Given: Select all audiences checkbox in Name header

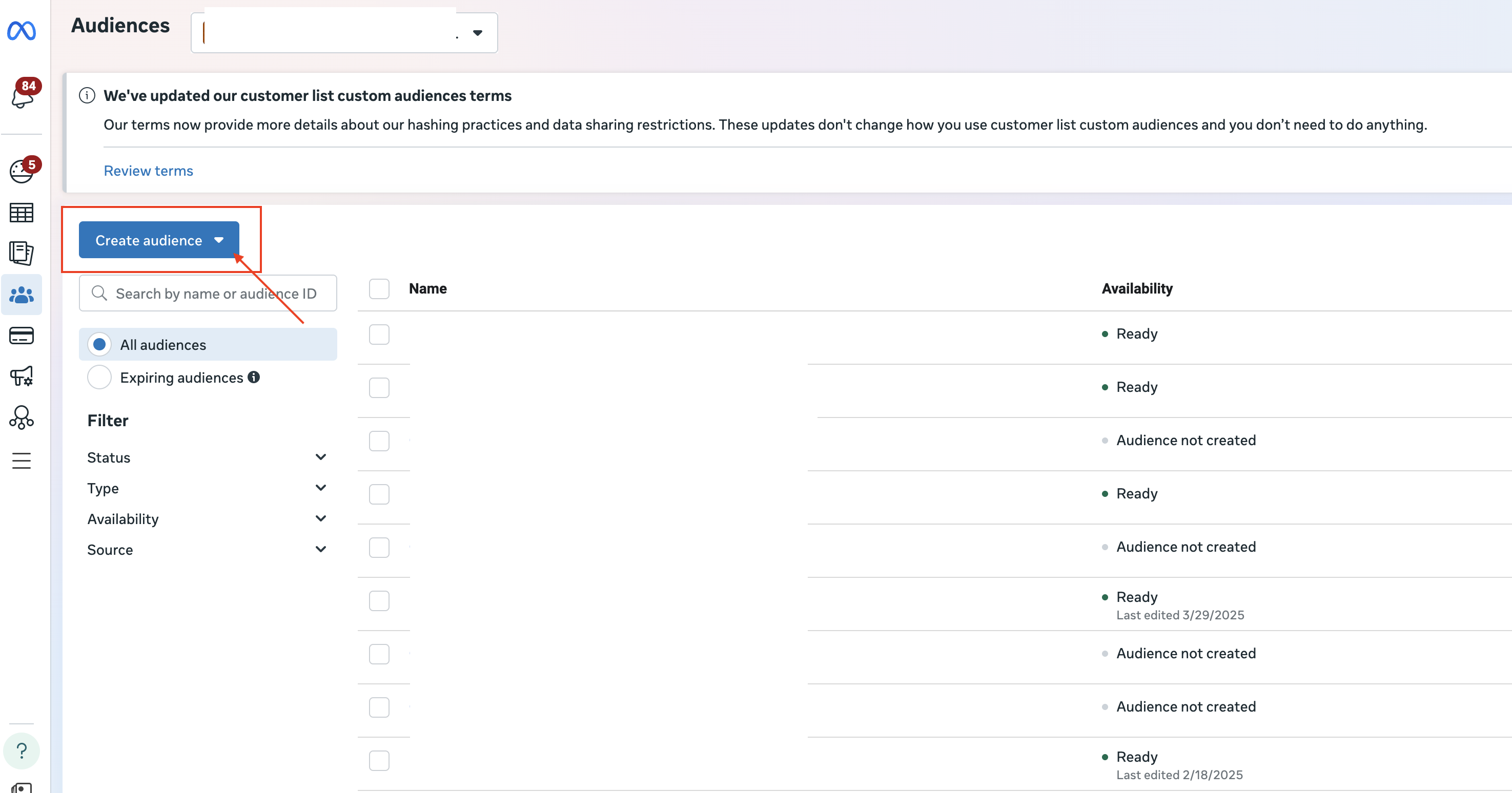Looking at the screenshot, I should click(x=379, y=288).
